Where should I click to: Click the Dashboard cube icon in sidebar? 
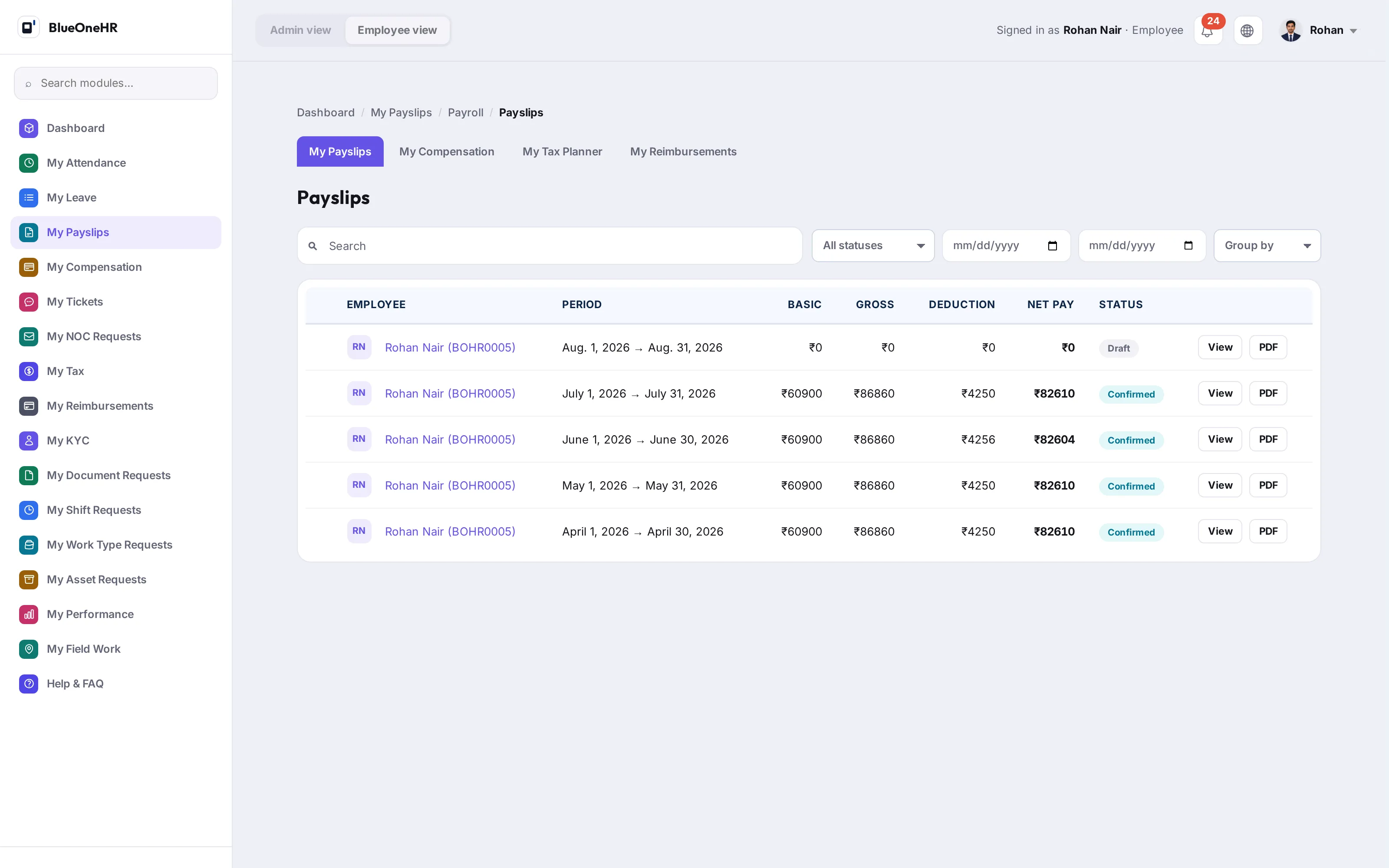point(29,128)
